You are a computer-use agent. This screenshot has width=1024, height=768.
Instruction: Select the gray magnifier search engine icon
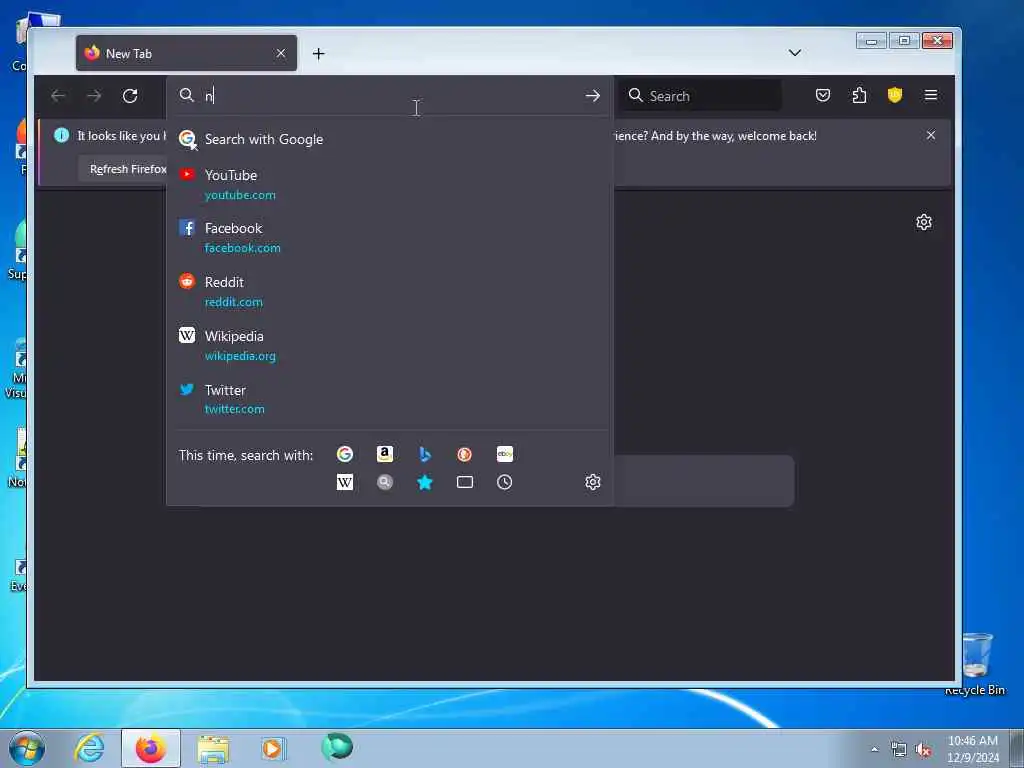pos(385,482)
